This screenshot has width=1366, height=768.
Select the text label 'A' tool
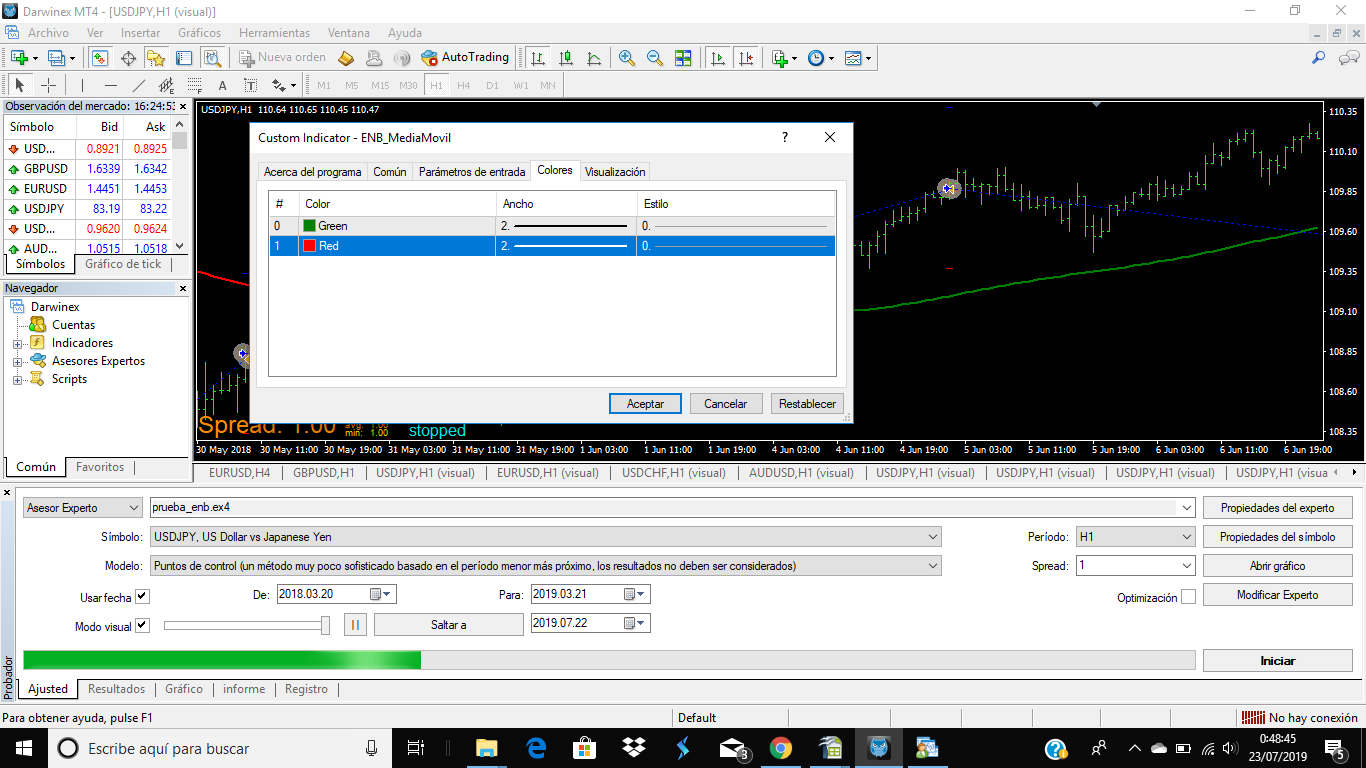click(222, 85)
